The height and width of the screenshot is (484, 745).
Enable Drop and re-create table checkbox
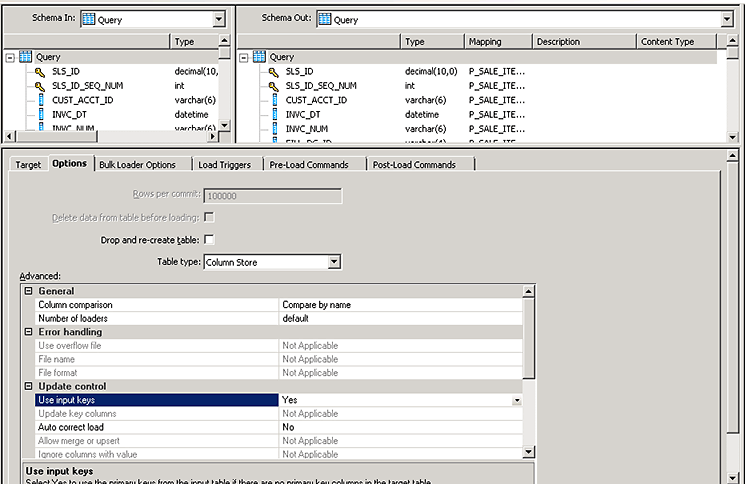coord(209,240)
